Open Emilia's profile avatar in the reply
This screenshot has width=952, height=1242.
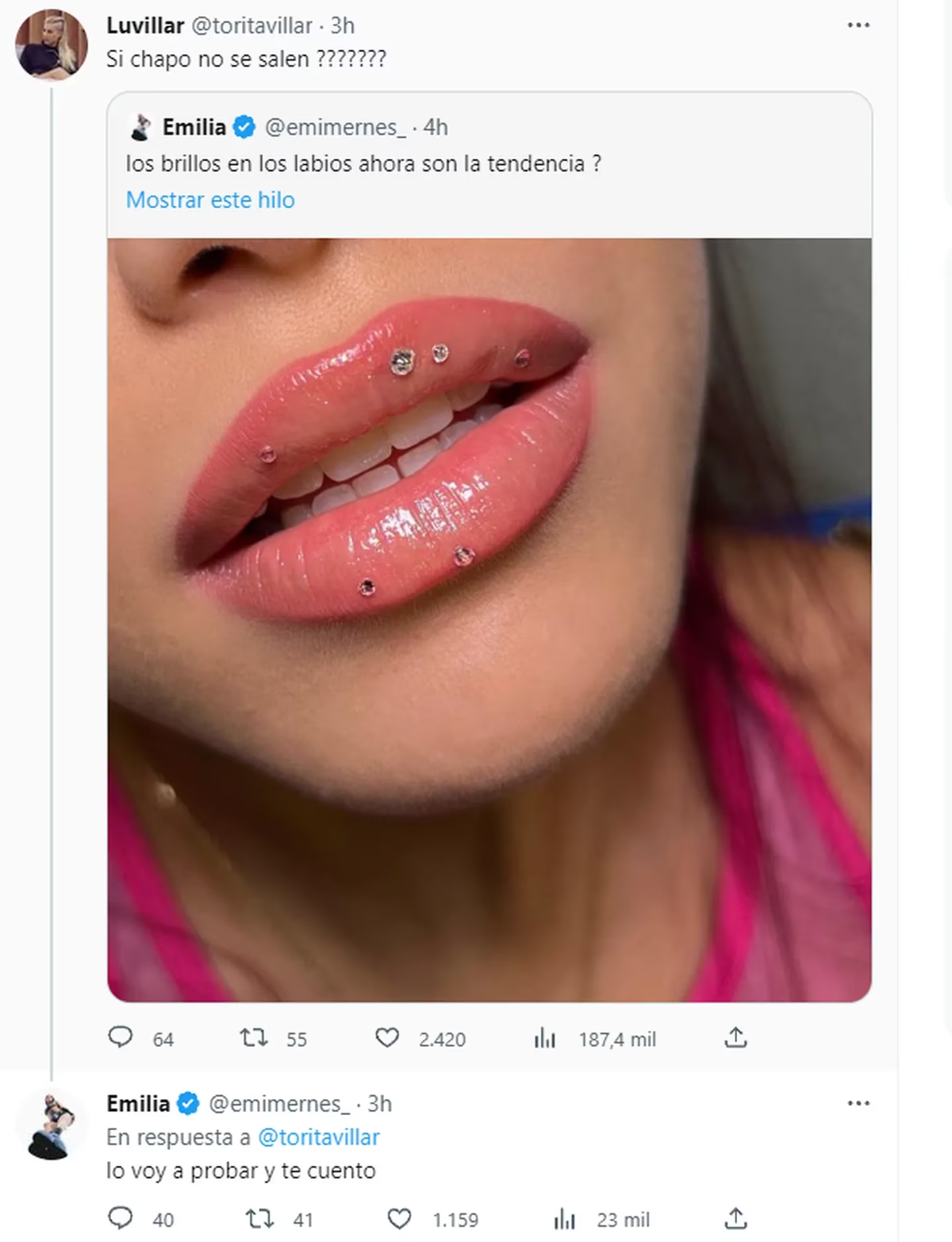click(x=52, y=1125)
